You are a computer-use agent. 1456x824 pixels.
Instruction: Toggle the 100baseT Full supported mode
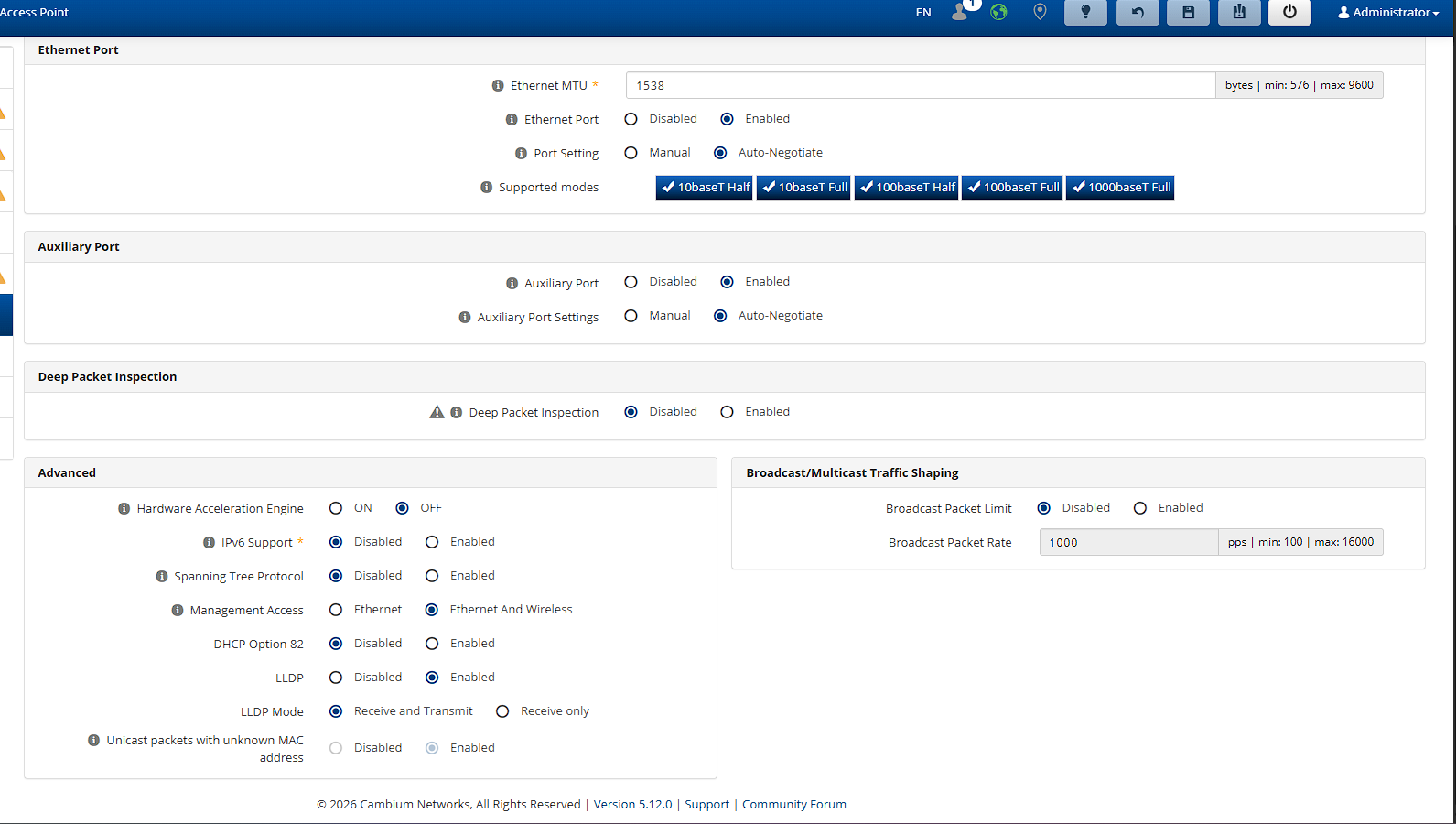[x=1012, y=187]
